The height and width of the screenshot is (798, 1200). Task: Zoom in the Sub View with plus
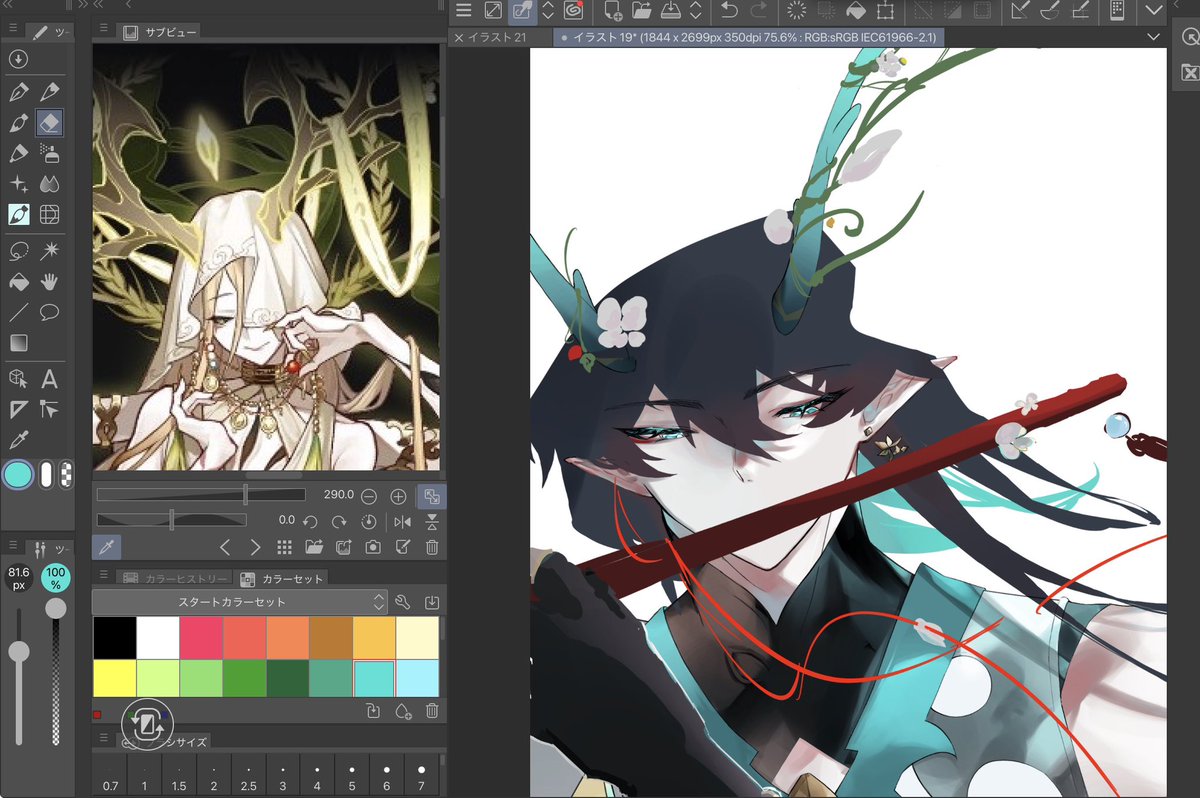[x=398, y=496]
